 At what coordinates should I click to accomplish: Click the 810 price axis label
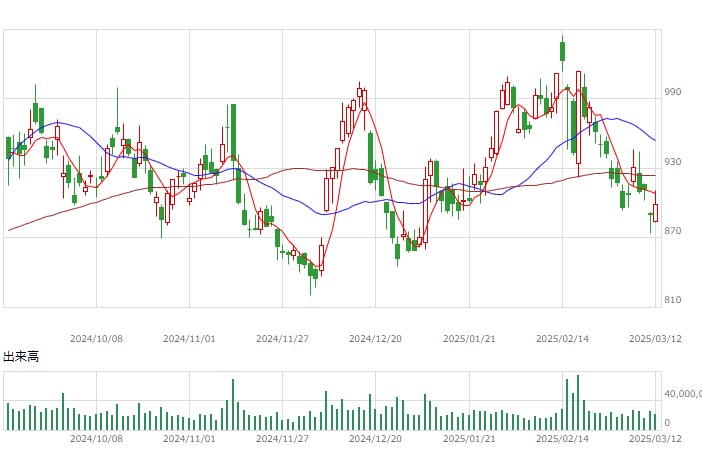pos(673,300)
